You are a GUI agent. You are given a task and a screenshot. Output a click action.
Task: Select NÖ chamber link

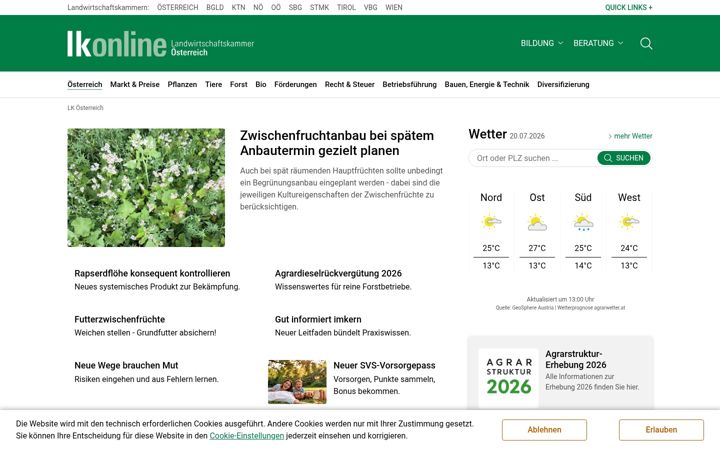pyautogui.click(x=258, y=7)
